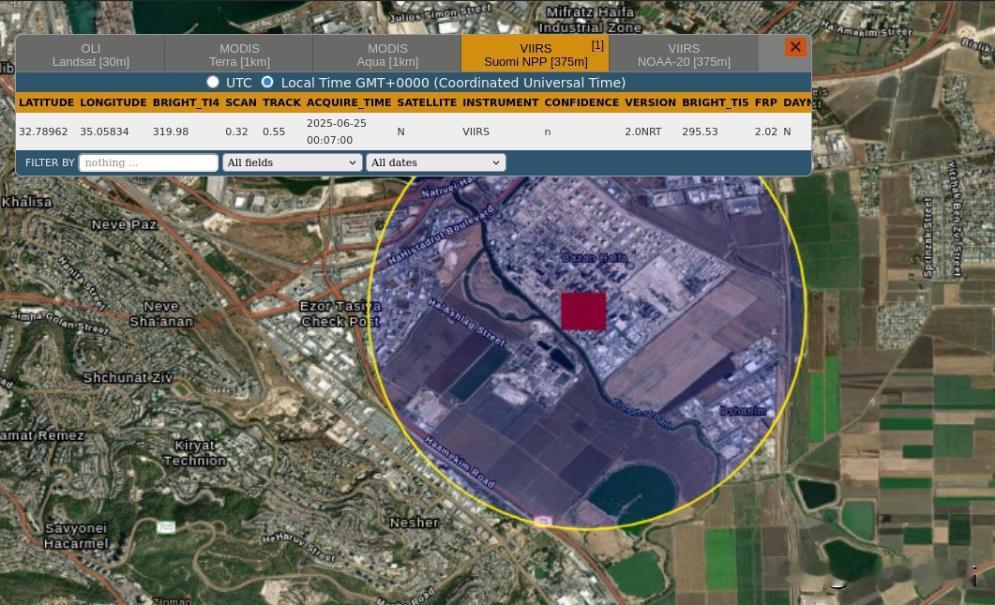Image resolution: width=995 pixels, height=605 pixels.
Task: Sort by the BRIGHT_TI4 column header
Action: point(185,102)
